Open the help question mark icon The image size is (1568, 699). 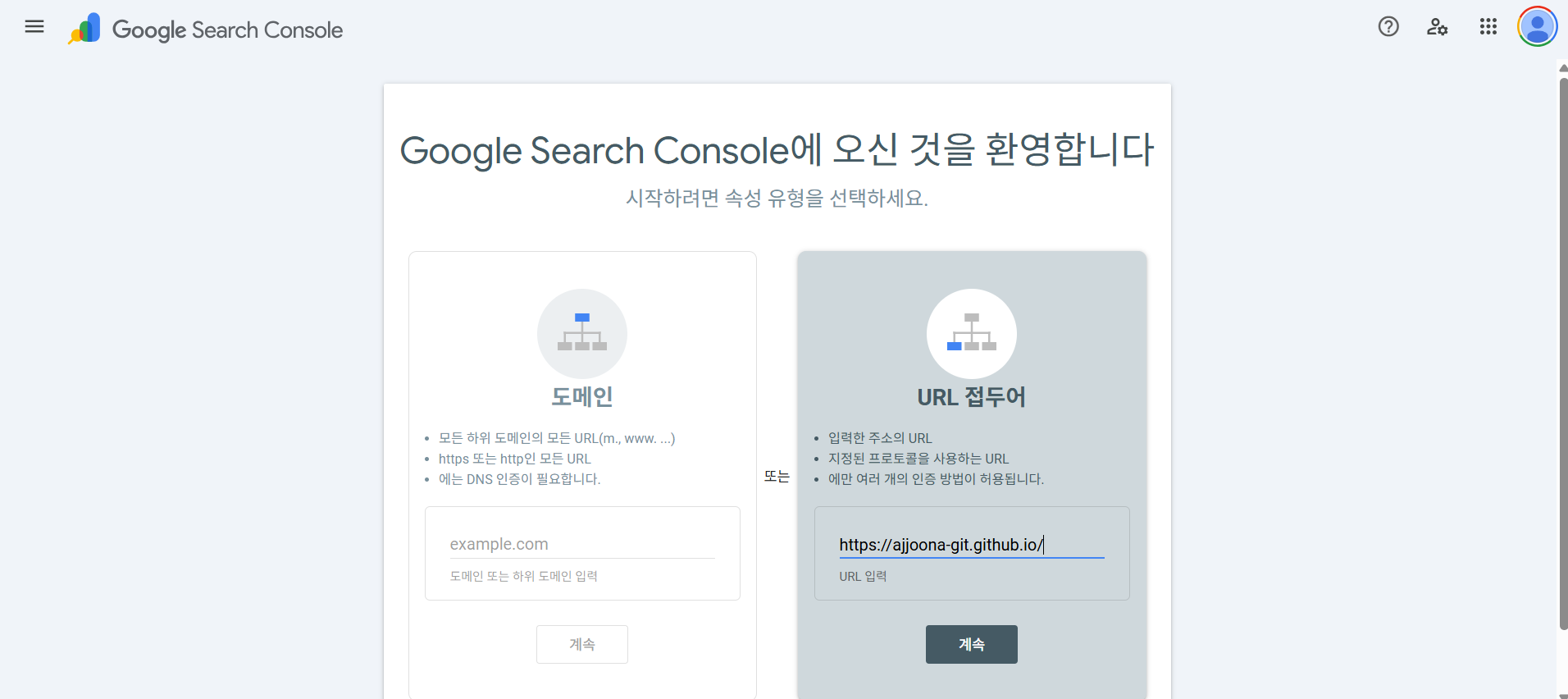tap(1388, 27)
